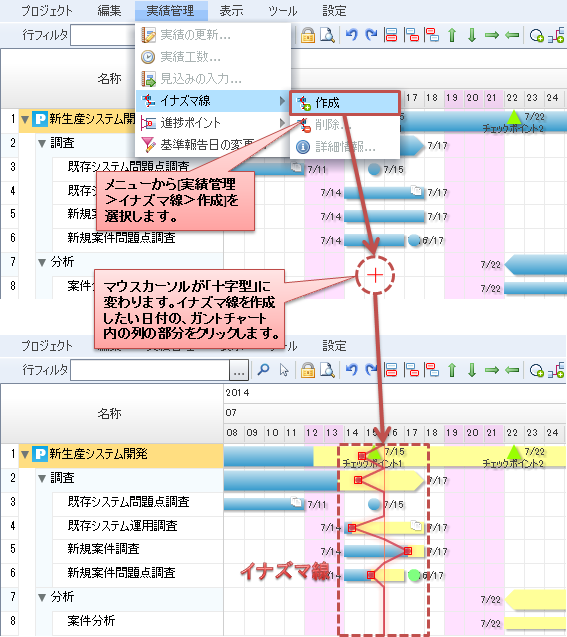Click チェックポイント2 green triangle in bottom chart
567x637 pixels.
click(x=514, y=452)
